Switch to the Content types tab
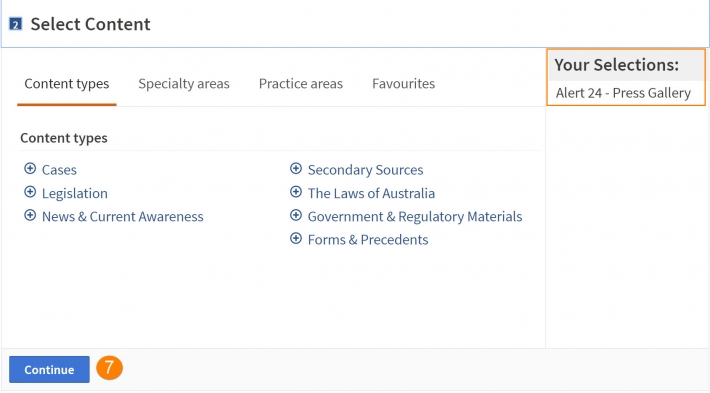The image size is (710, 393). [67, 84]
